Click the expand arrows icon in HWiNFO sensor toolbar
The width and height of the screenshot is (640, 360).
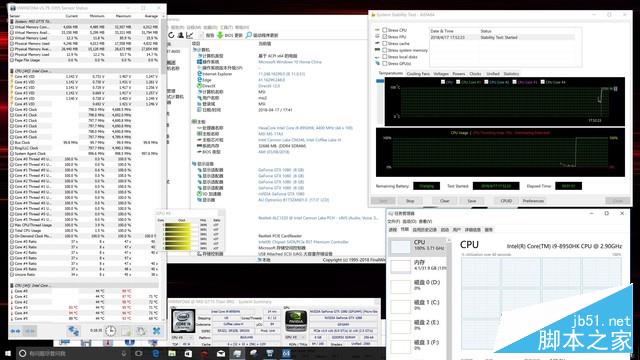point(16,331)
